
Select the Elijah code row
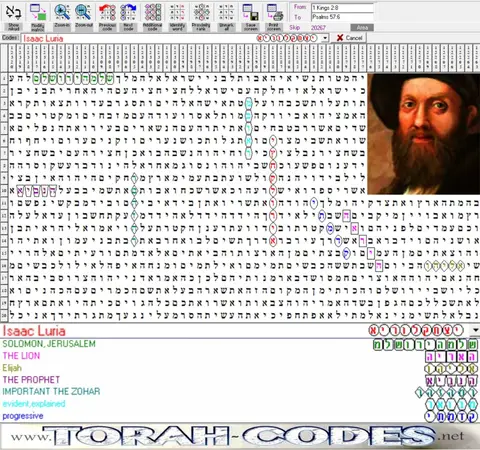tap(240, 368)
